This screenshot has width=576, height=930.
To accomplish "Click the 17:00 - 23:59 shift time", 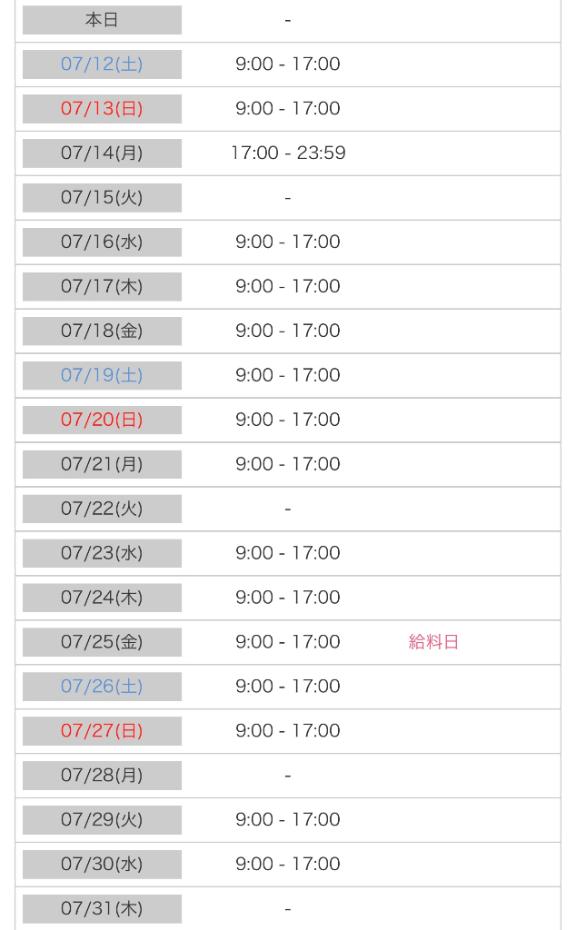I will pos(288,153).
